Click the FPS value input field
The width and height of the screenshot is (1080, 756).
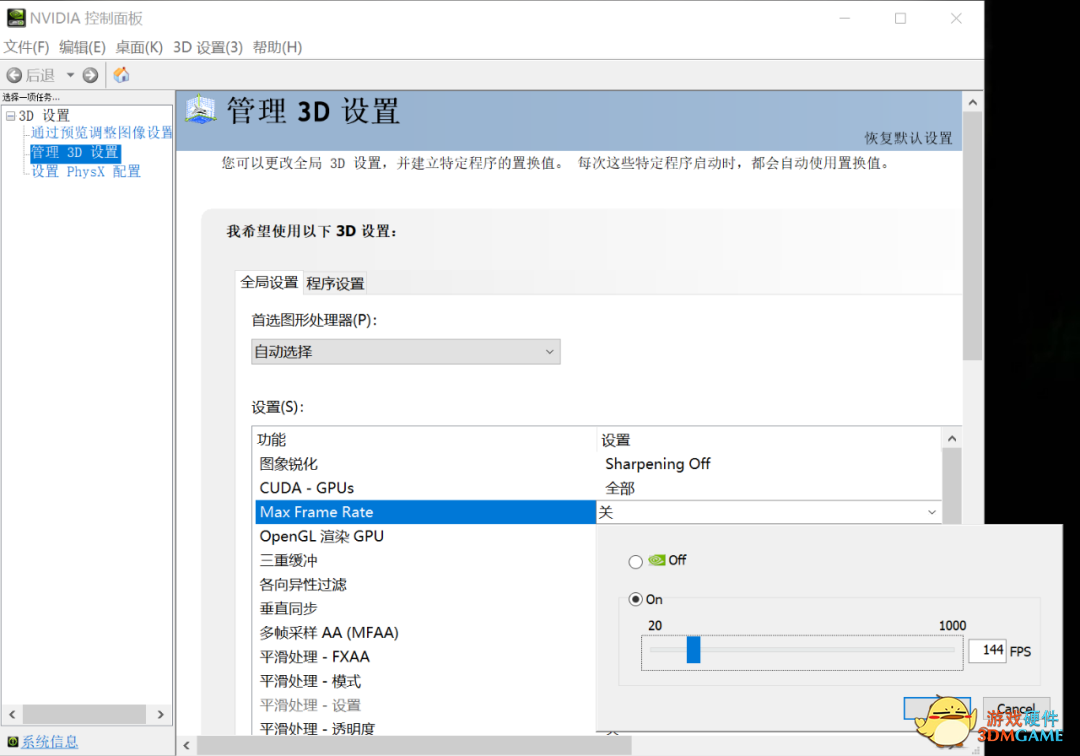point(987,650)
